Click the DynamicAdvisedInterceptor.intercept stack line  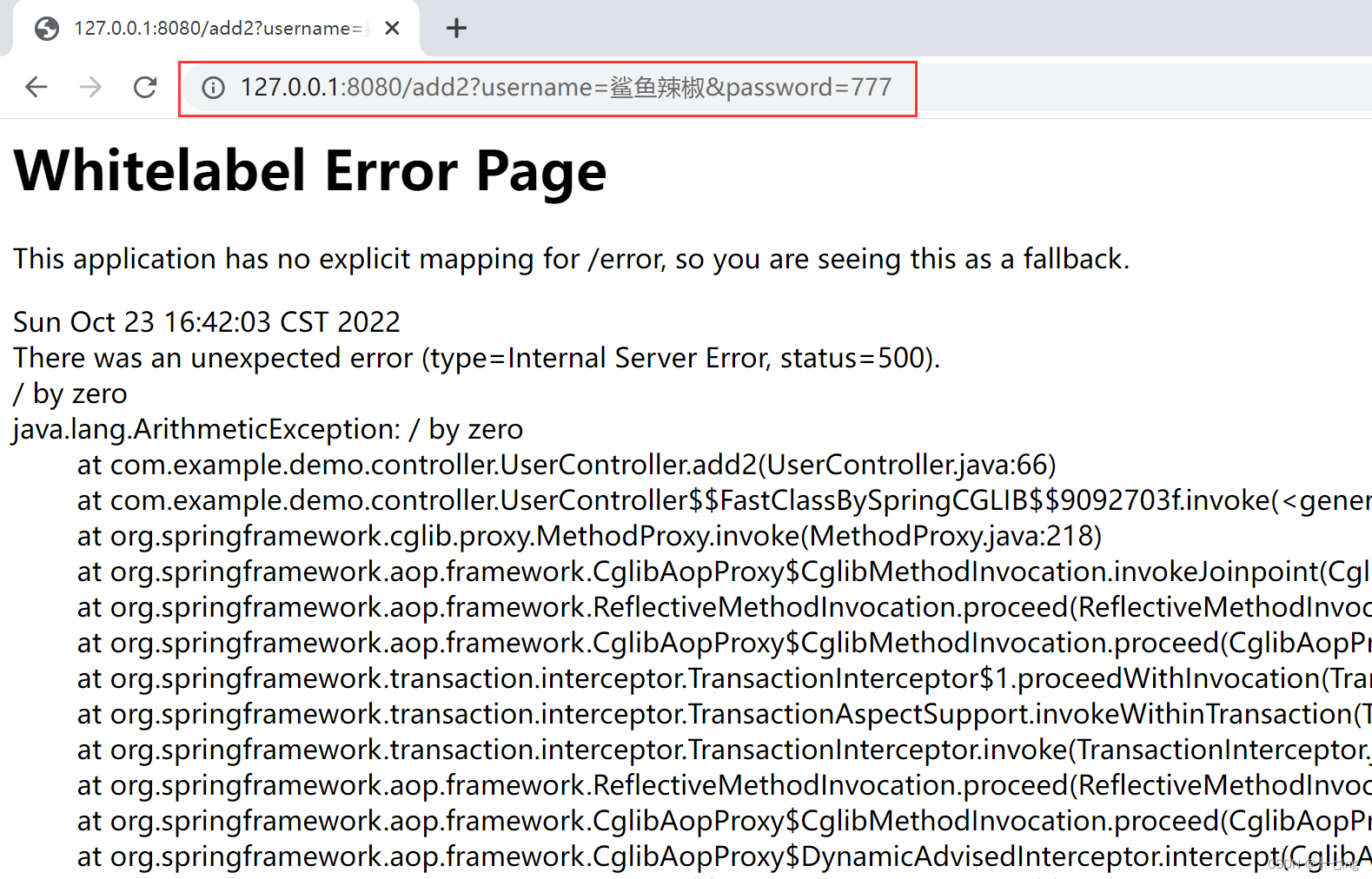coord(724,856)
